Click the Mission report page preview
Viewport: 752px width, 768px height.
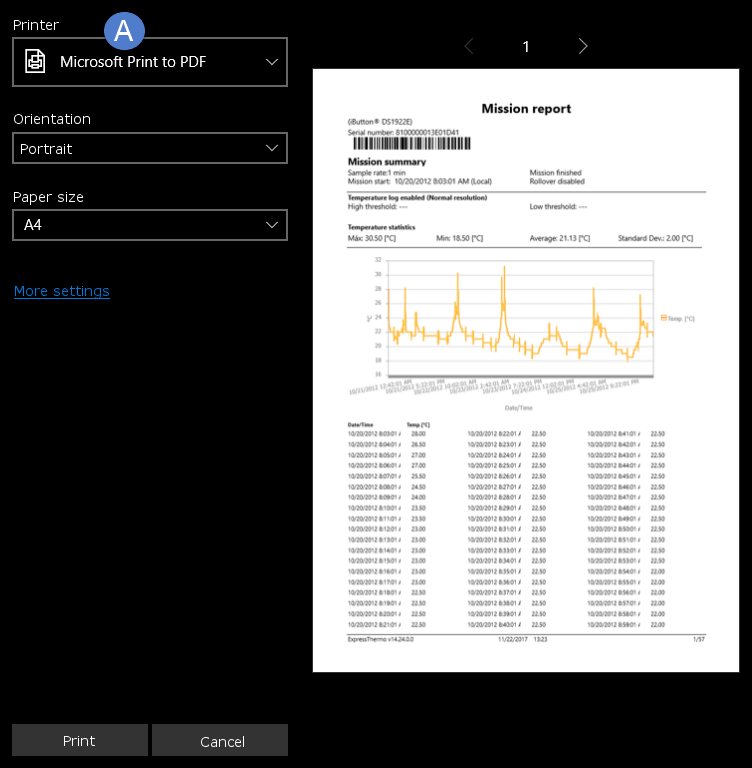coord(526,370)
